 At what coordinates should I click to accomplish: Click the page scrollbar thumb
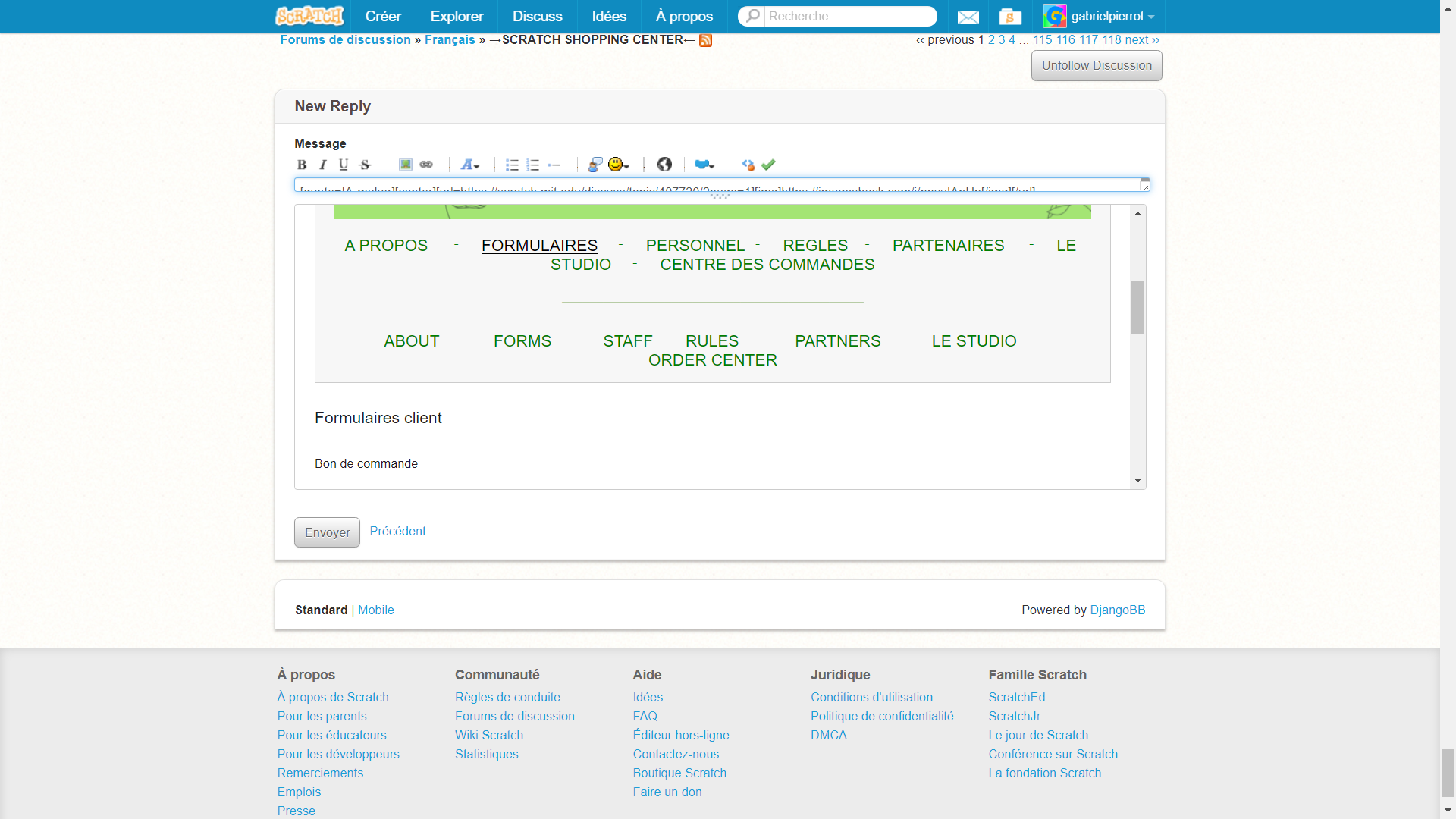point(1448,773)
